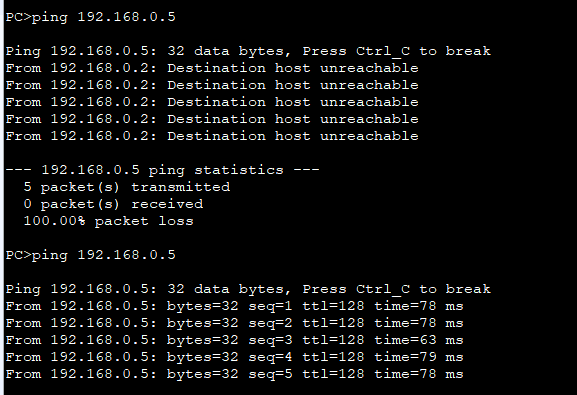The height and width of the screenshot is (395, 577).
Task: Click the reply line with seq=5
Action: 234,374
